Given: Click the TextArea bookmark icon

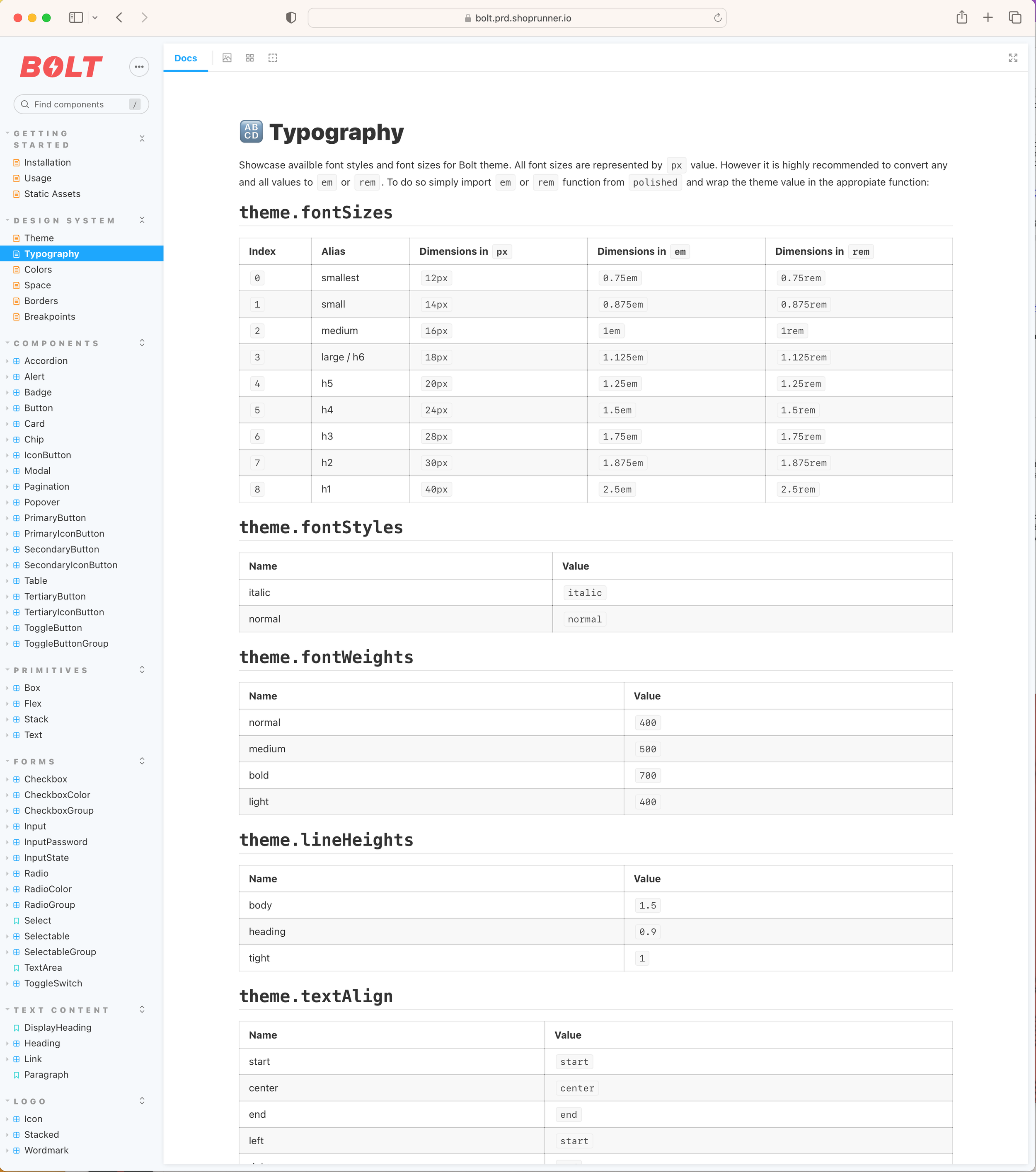Looking at the screenshot, I should tap(17, 968).
